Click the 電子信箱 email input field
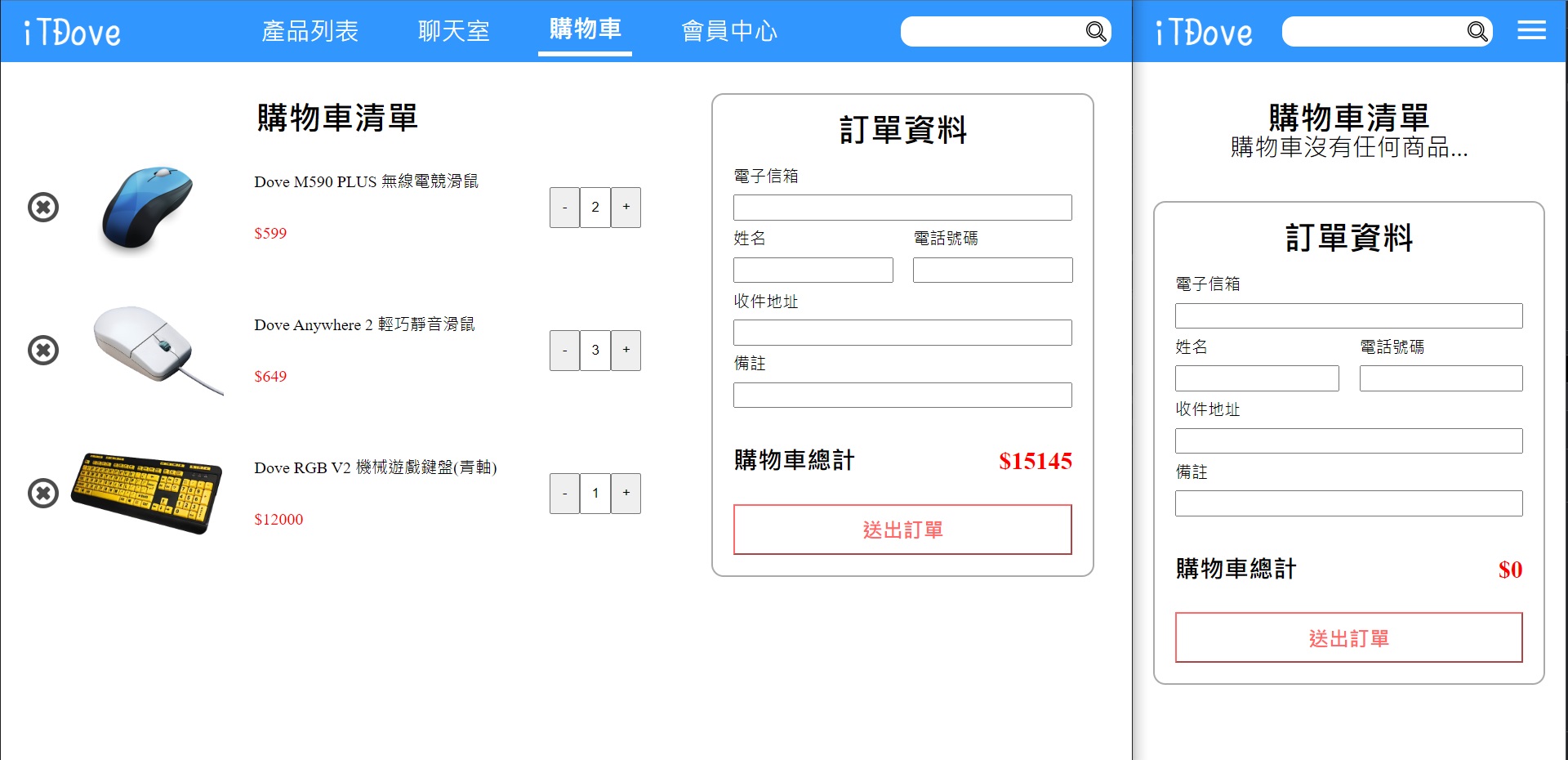Screen dimensions: 1568x760 click(902, 207)
